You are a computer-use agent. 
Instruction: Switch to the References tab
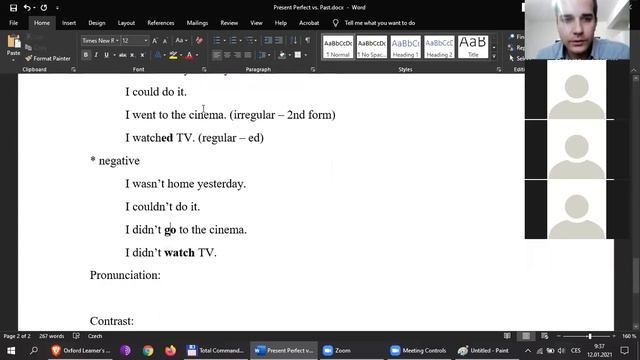pos(161,23)
